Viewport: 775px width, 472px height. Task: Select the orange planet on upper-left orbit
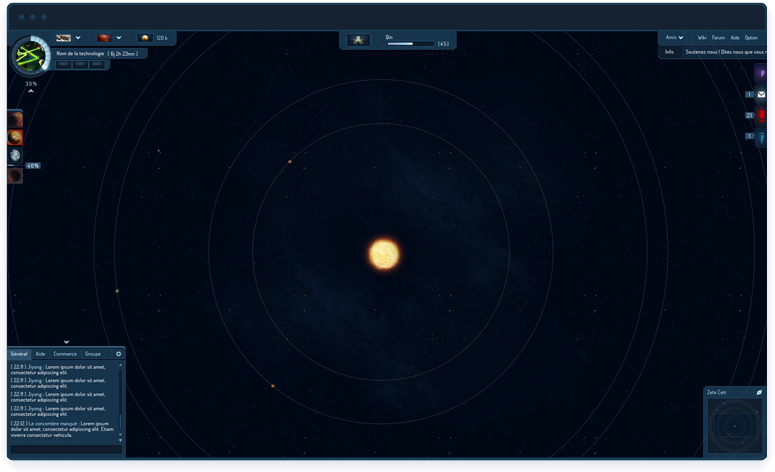290,161
